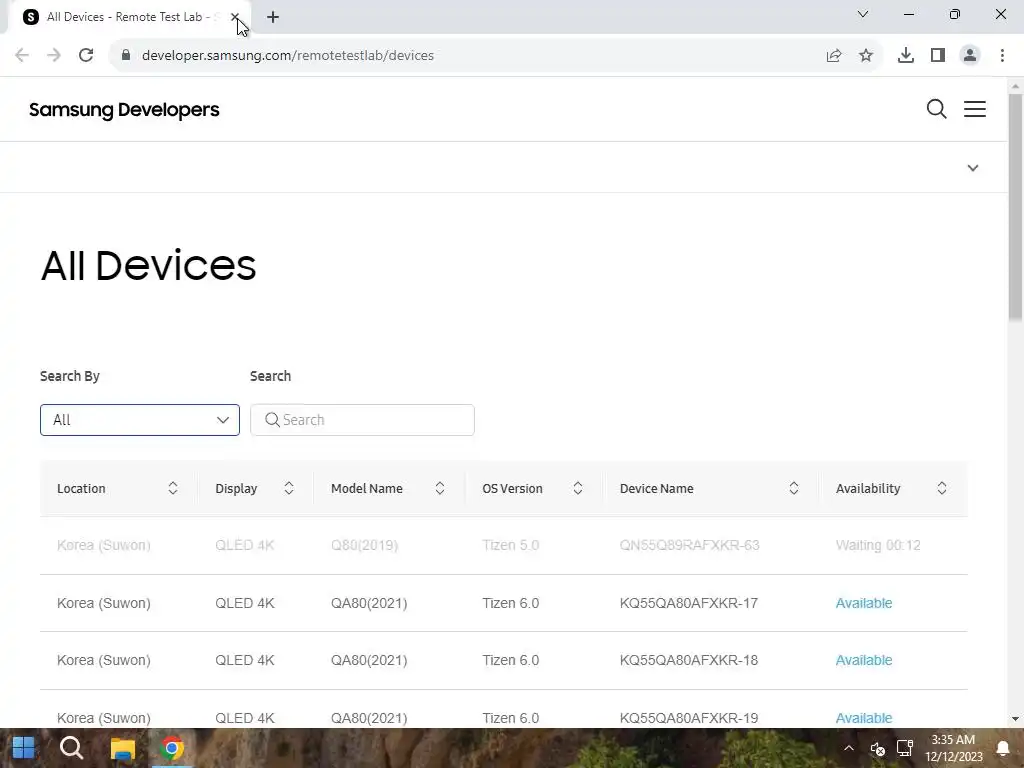The width and height of the screenshot is (1024, 768).
Task: Open the tab search dropdown chevron
Action: (862, 14)
